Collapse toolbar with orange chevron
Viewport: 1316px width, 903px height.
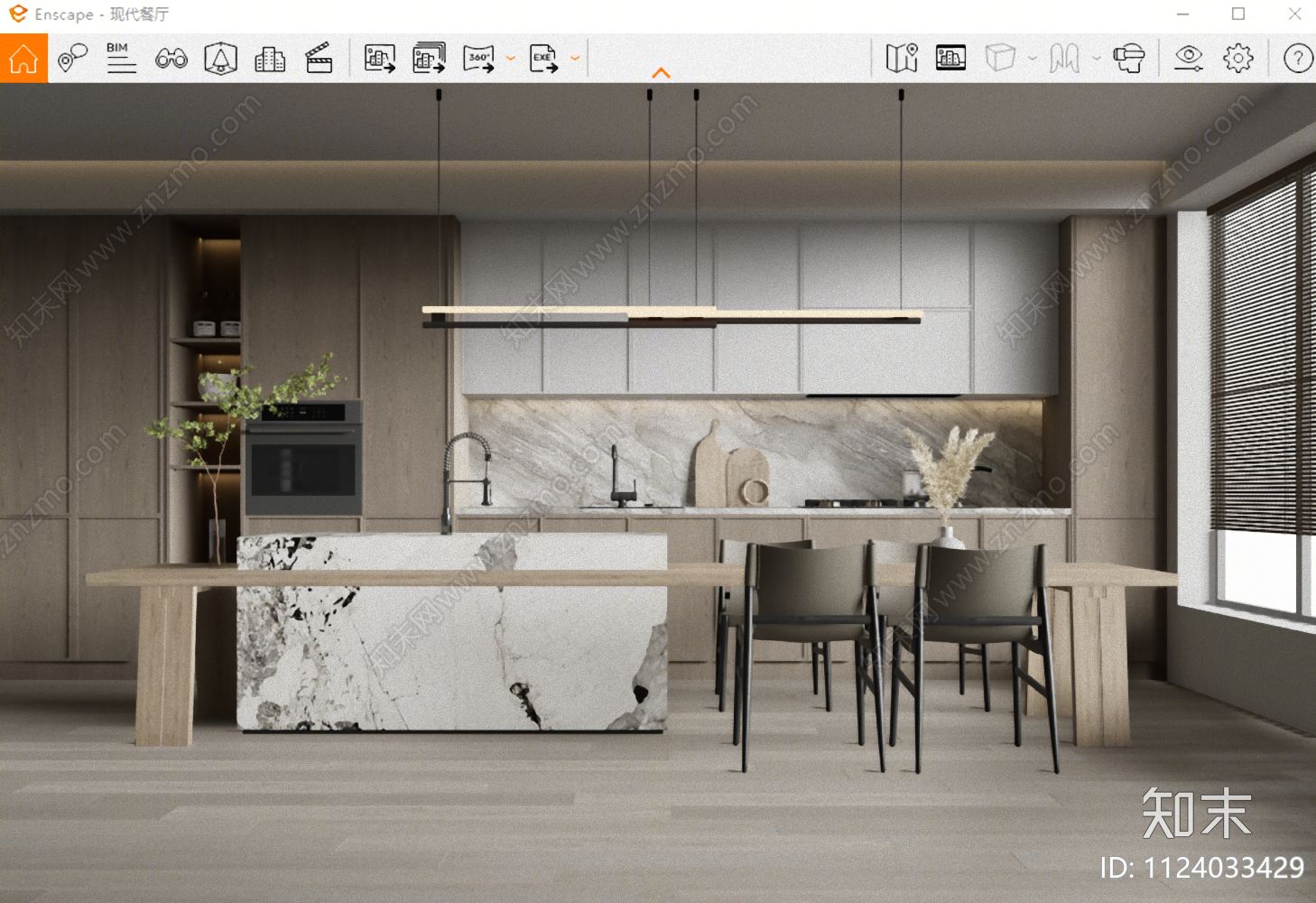click(x=661, y=73)
